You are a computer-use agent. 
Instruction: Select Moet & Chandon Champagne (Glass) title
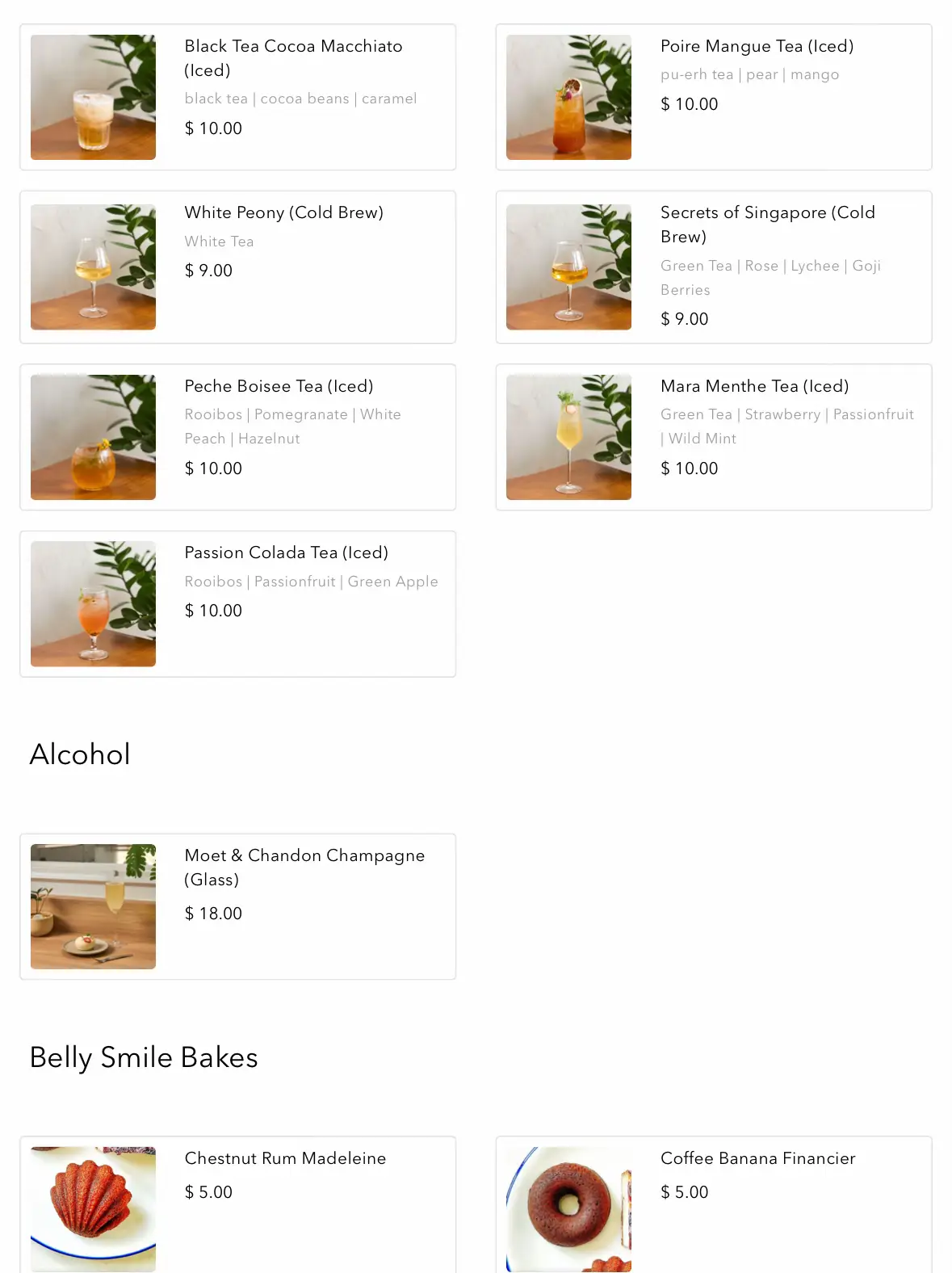pos(304,867)
